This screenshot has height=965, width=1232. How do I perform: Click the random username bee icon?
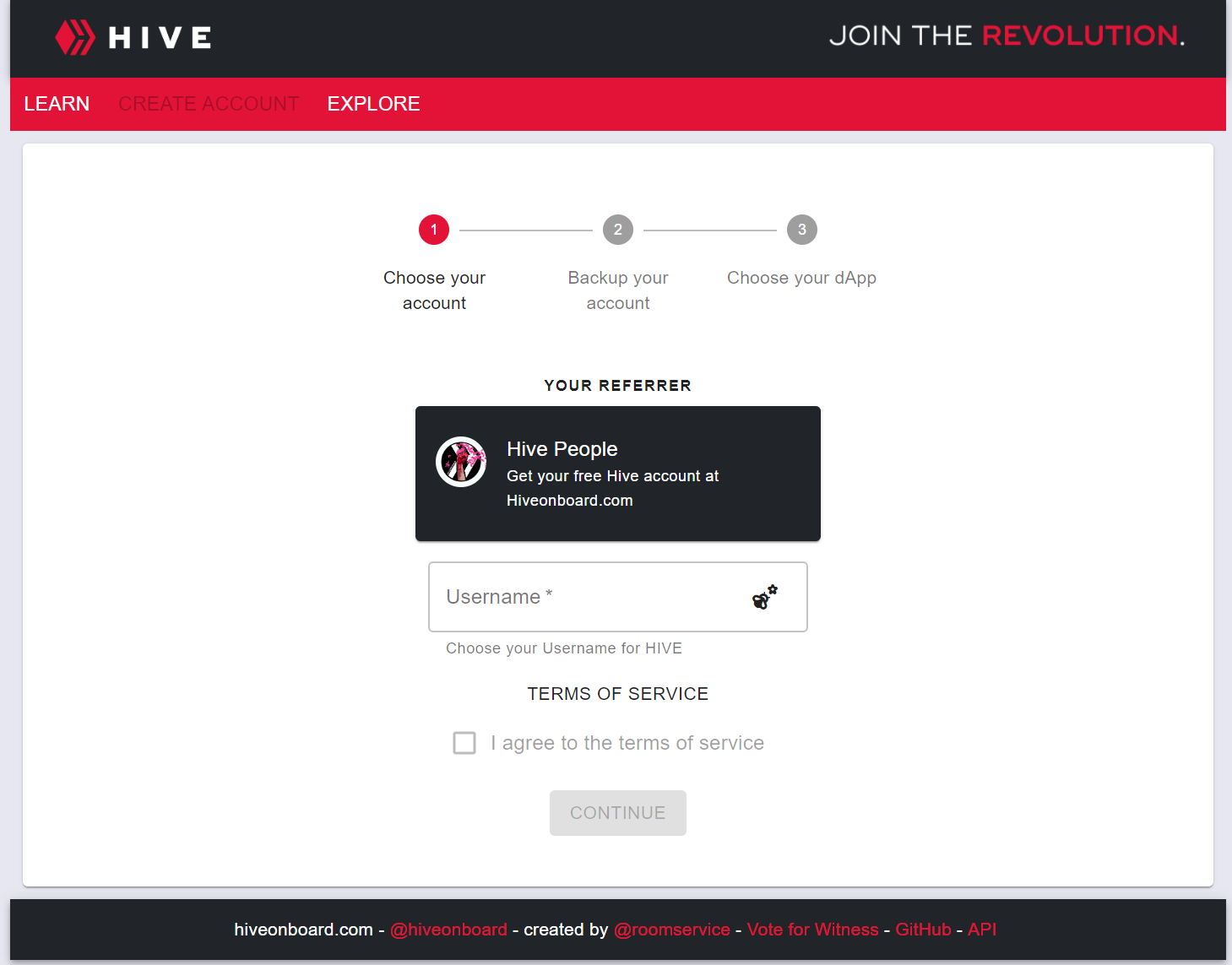tap(765, 597)
